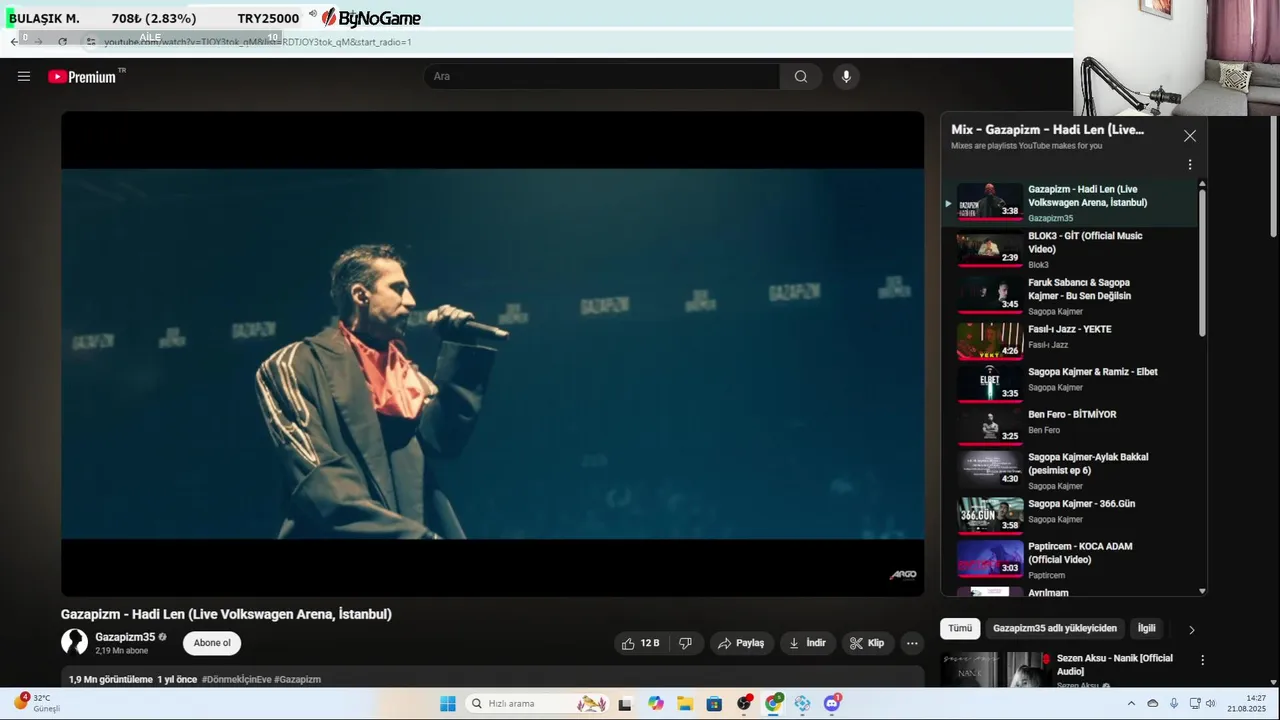Open Gazapizm35 channel avatar

click(75, 642)
